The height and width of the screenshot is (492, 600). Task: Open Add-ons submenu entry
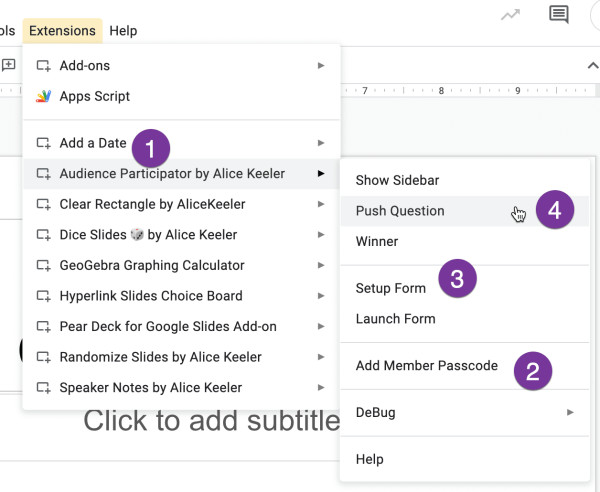click(182, 66)
